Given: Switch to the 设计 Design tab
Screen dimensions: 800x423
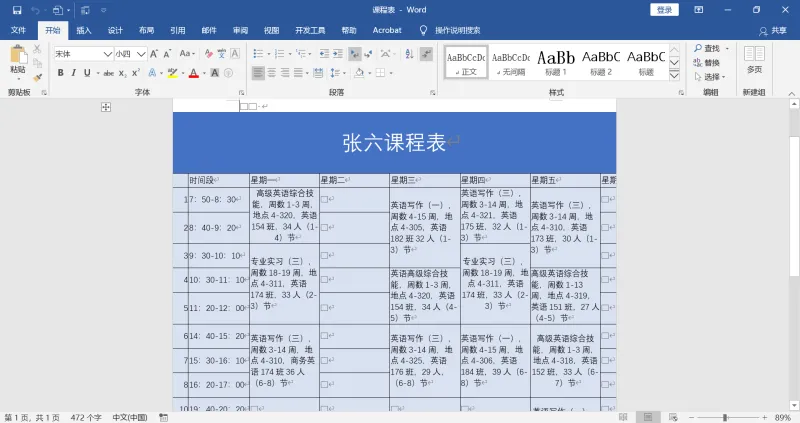Looking at the screenshot, I should (x=115, y=30).
